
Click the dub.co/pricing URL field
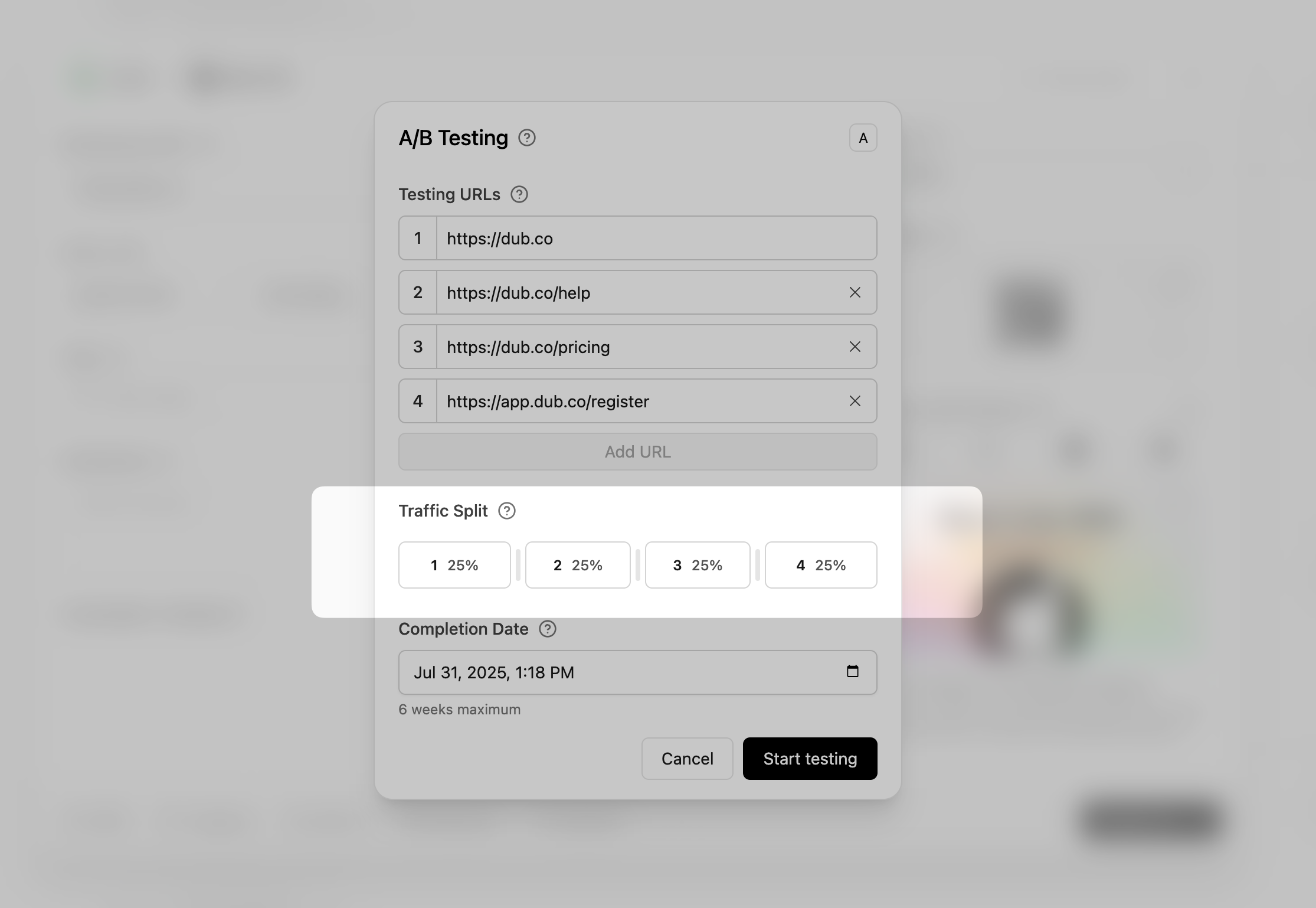637,347
